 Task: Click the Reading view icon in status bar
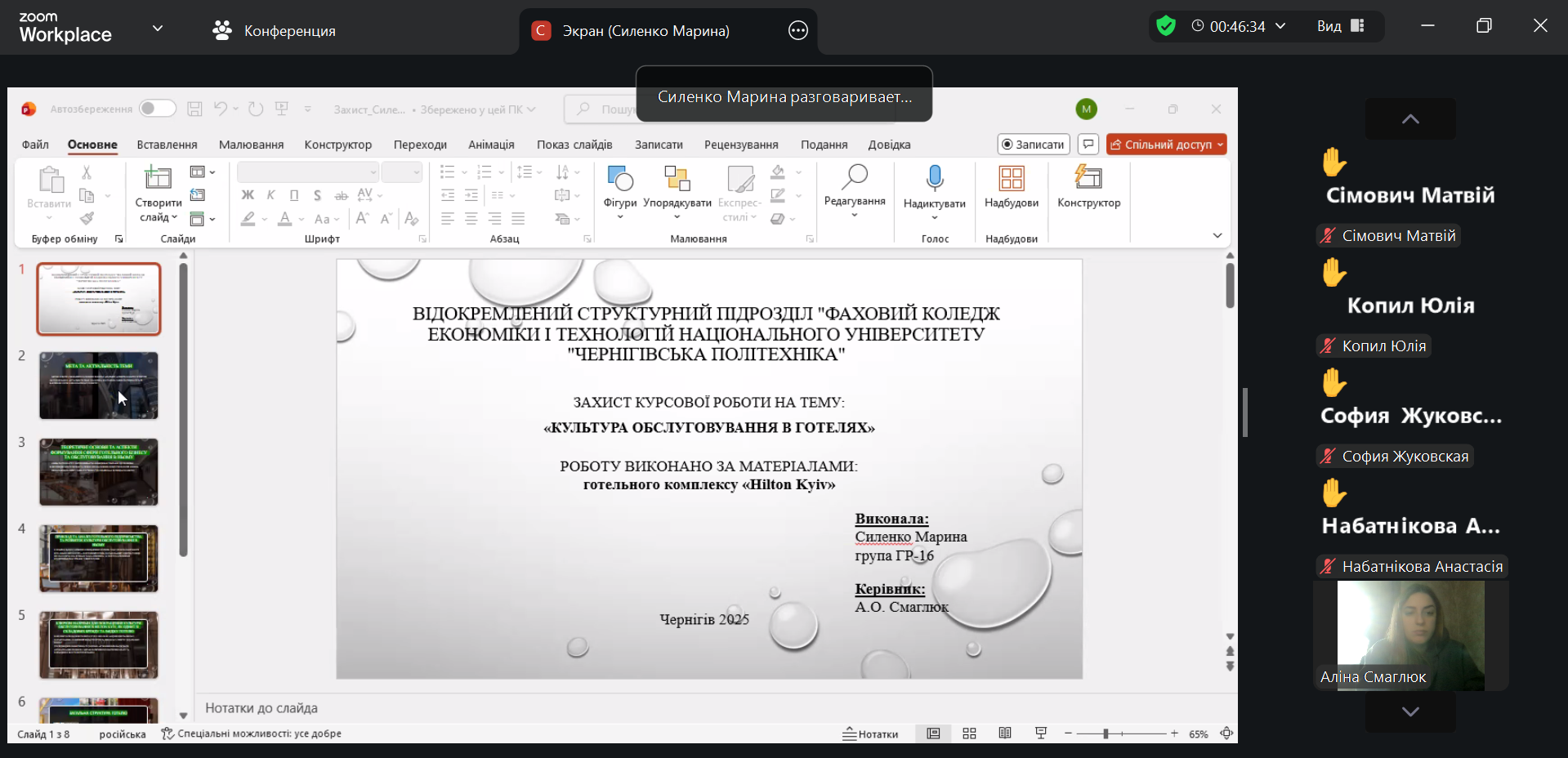tap(1005, 733)
